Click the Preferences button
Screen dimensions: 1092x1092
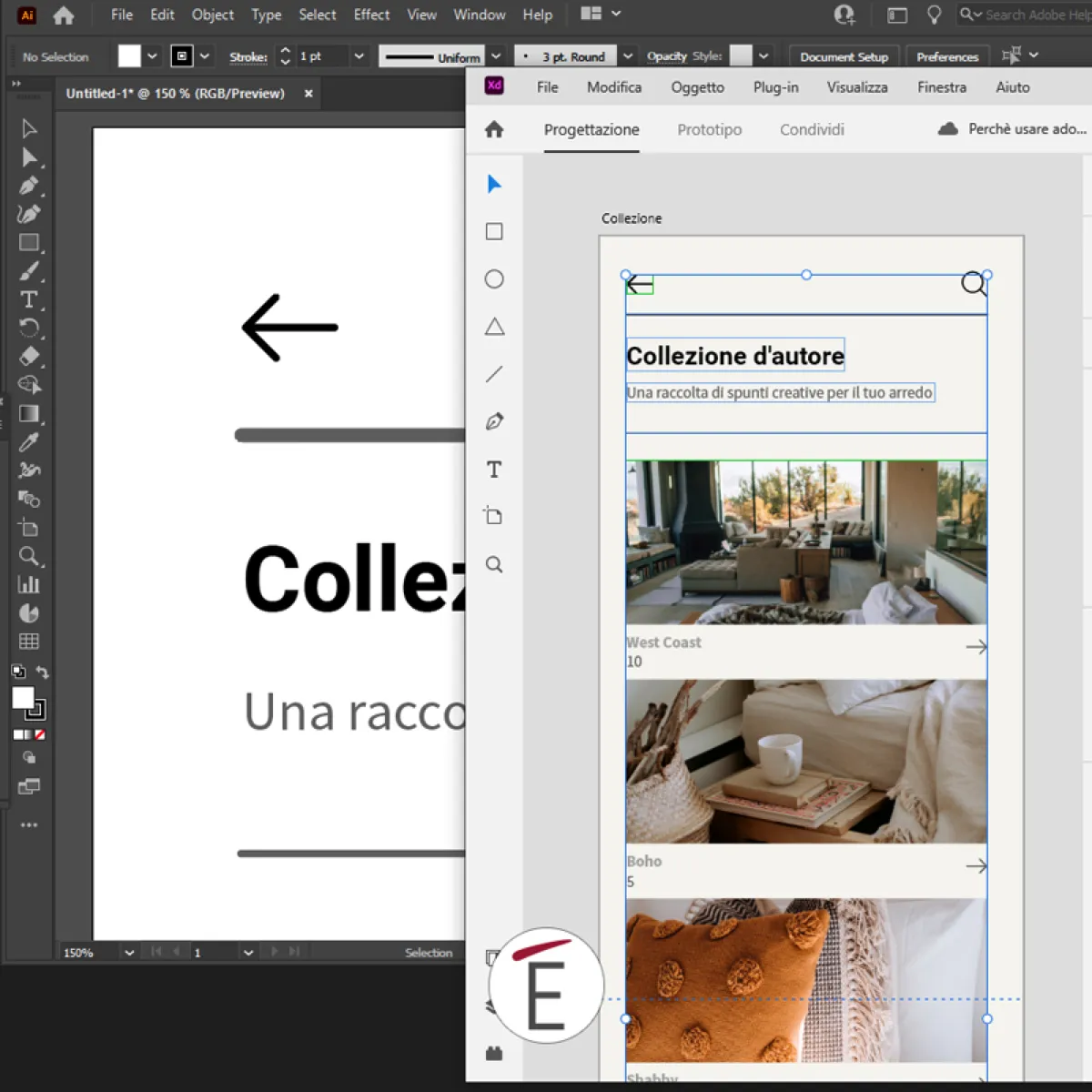point(947,56)
